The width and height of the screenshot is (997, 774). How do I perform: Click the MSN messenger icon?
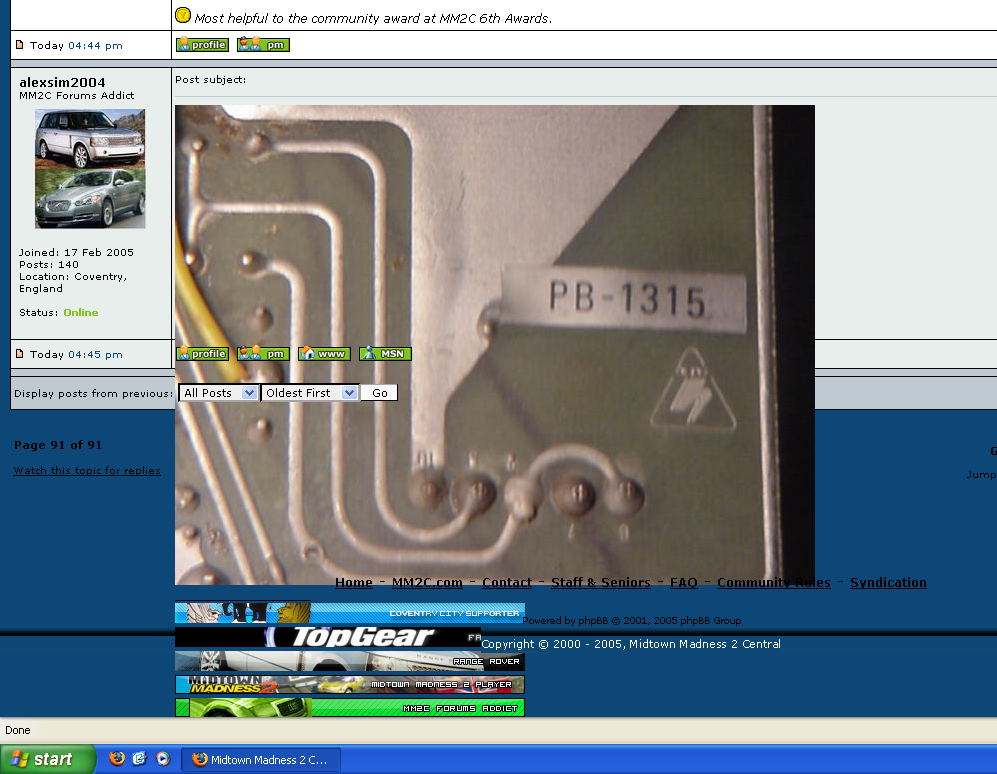[x=385, y=354]
